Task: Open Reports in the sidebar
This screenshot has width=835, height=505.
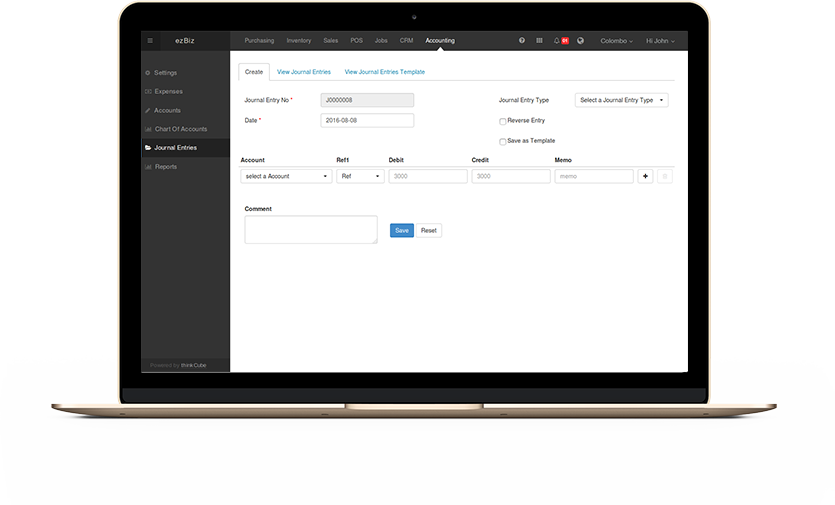Action: (x=166, y=167)
